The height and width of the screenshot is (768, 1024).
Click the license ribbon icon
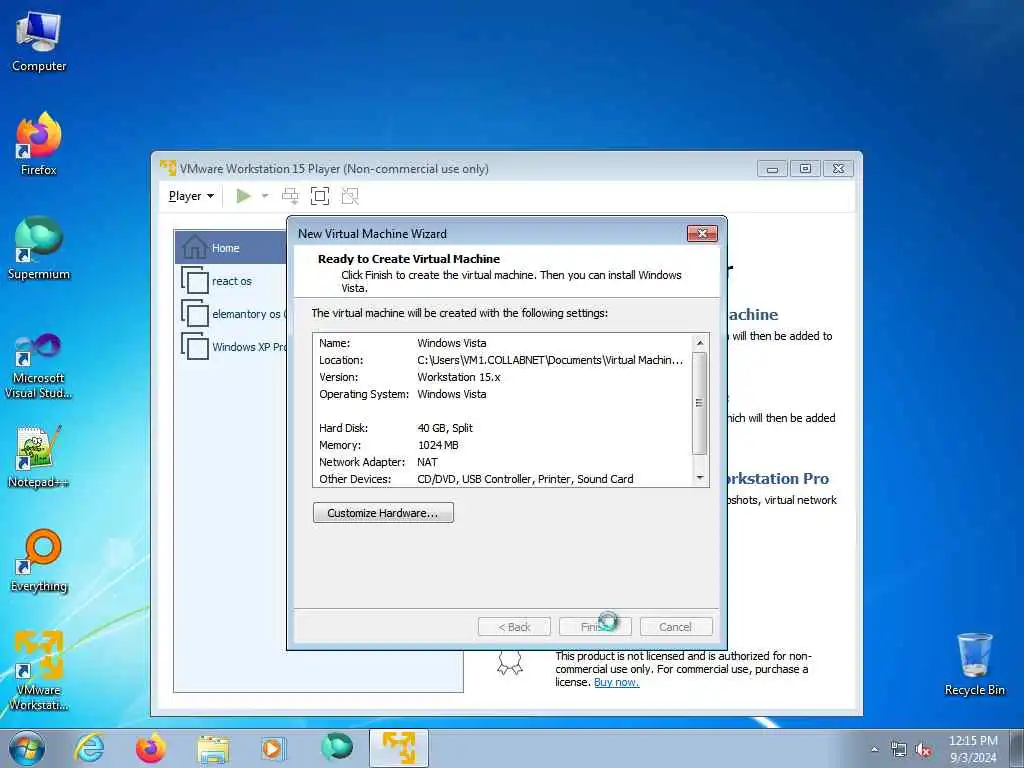510,662
